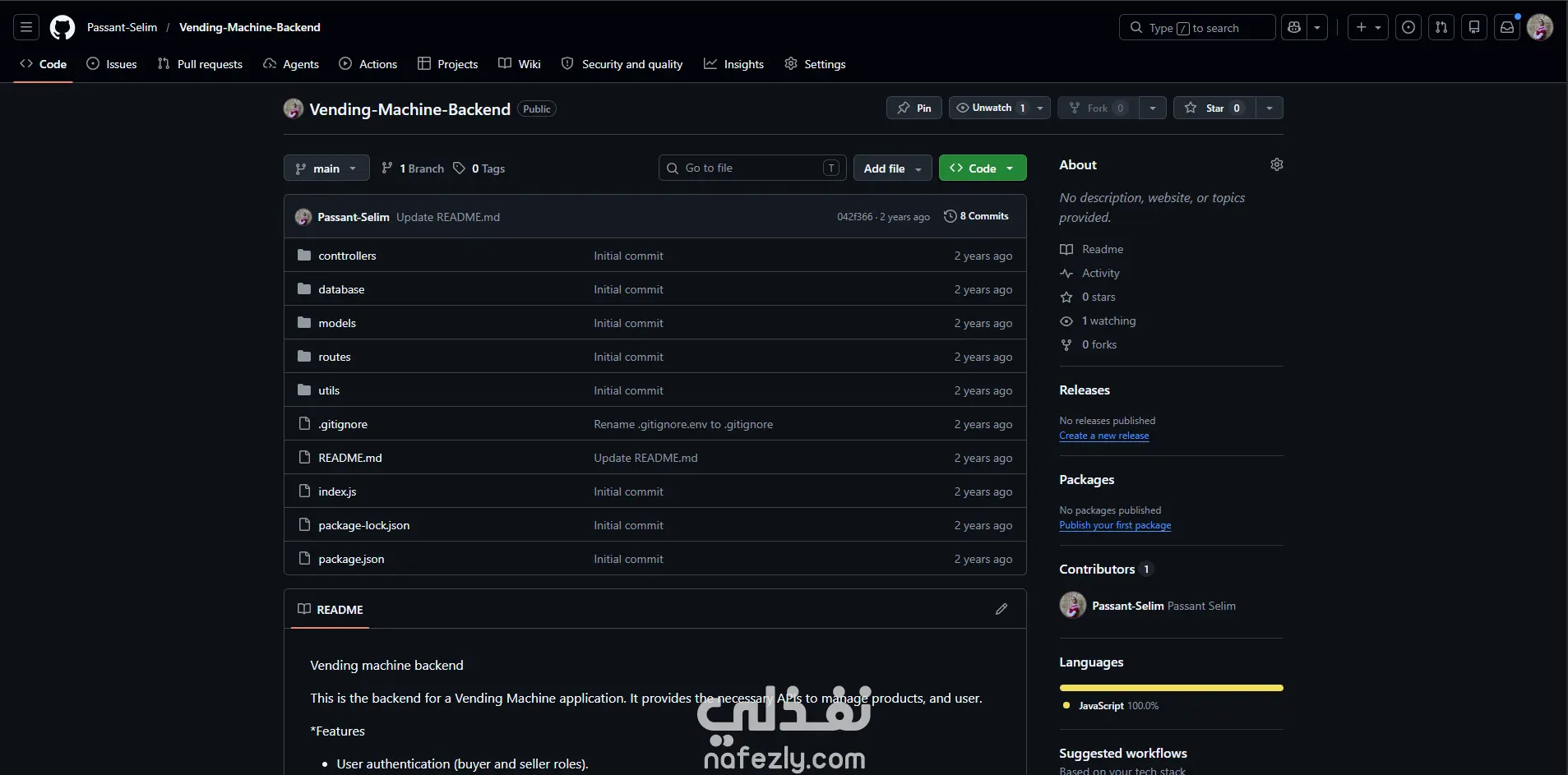Click the repository owner avatar beside title

[294, 108]
